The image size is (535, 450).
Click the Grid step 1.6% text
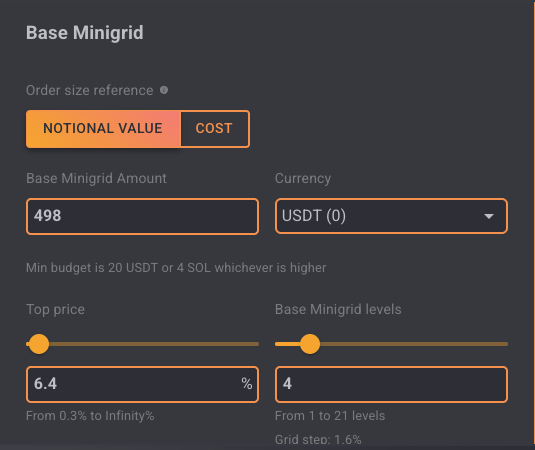pos(318,439)
